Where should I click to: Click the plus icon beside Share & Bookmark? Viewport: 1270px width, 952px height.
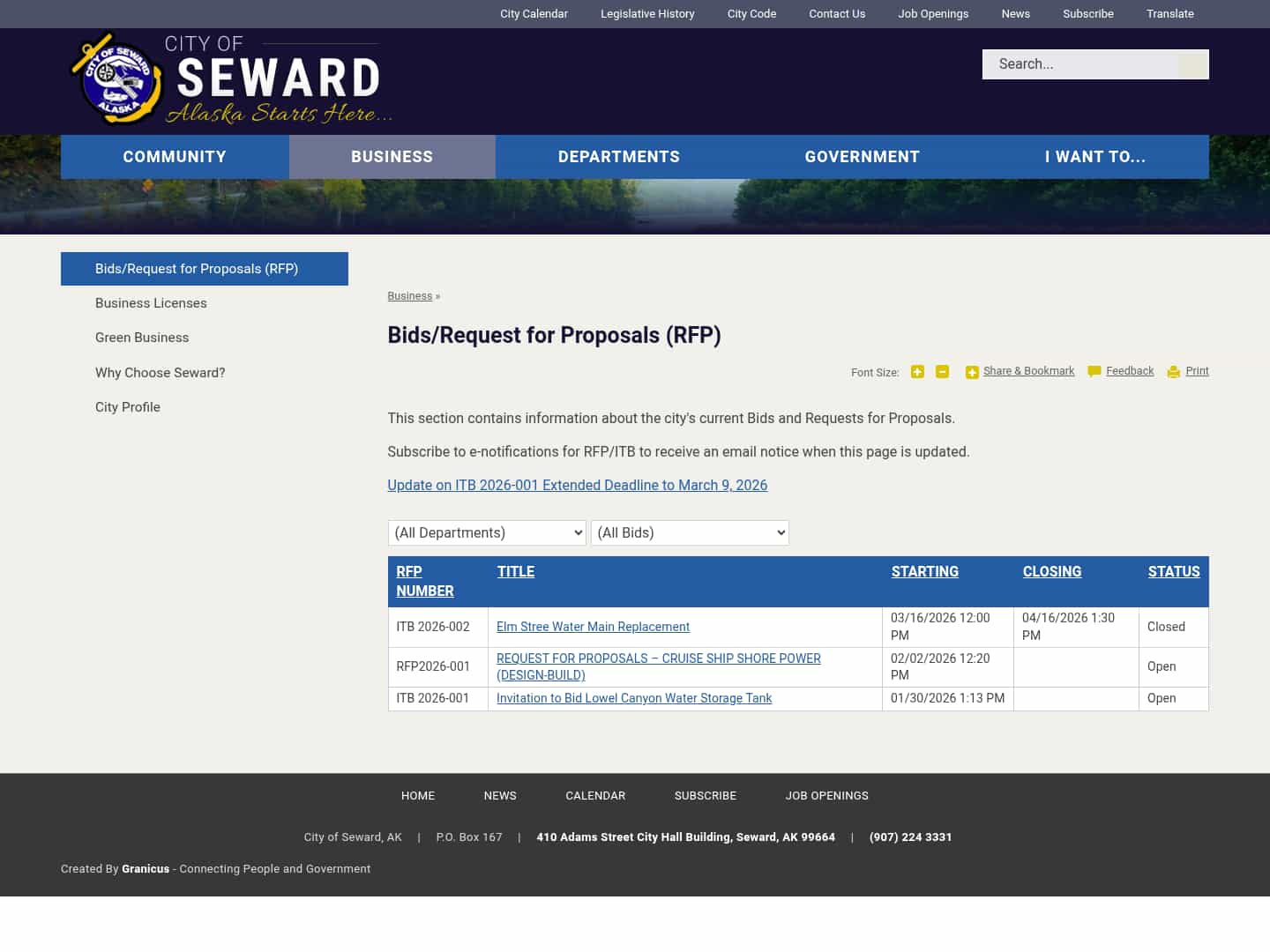(971, 372)
